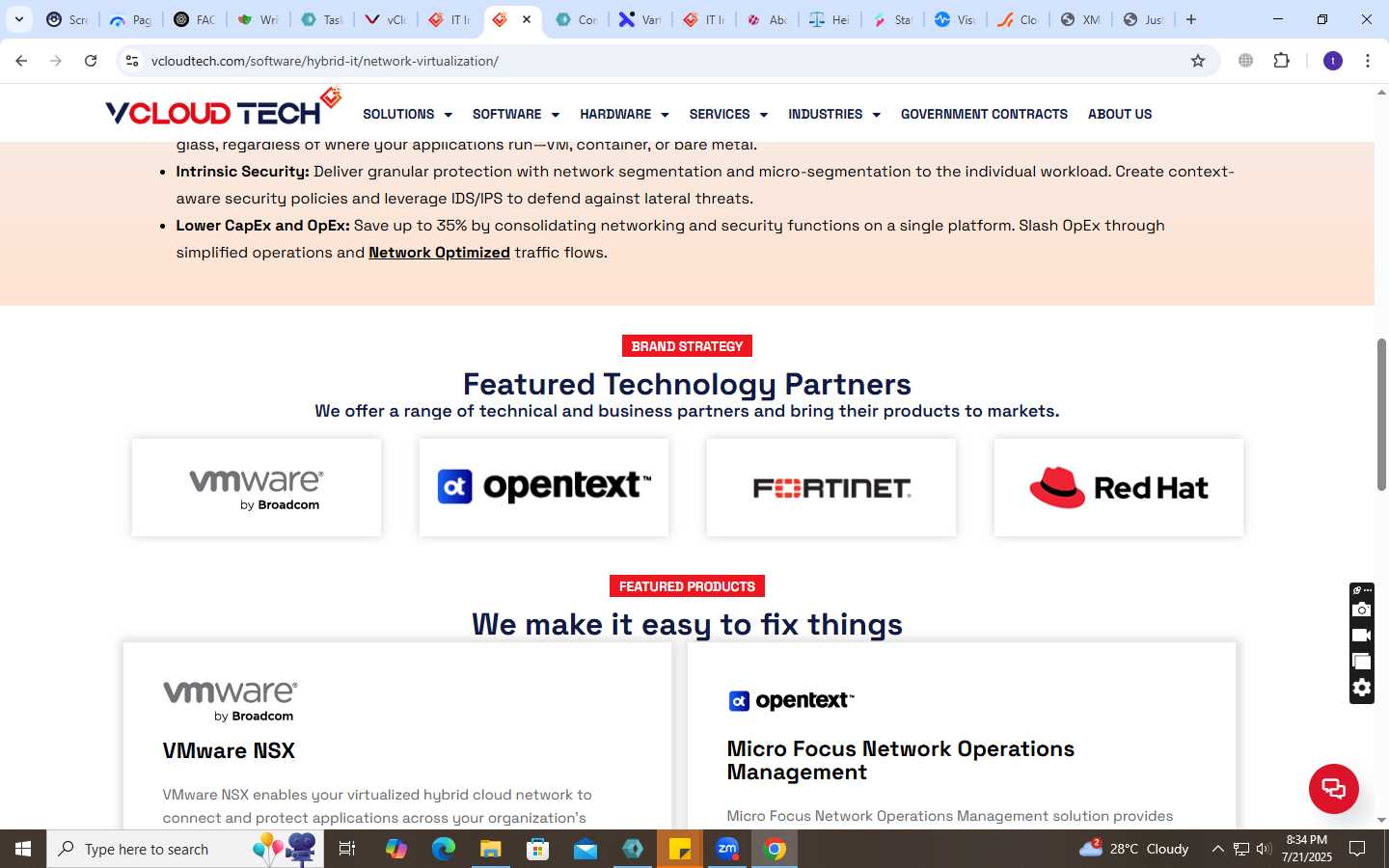The image size is (1389, 868).
Task: Open Task View from the taskbar
Action: click(347, 849)
